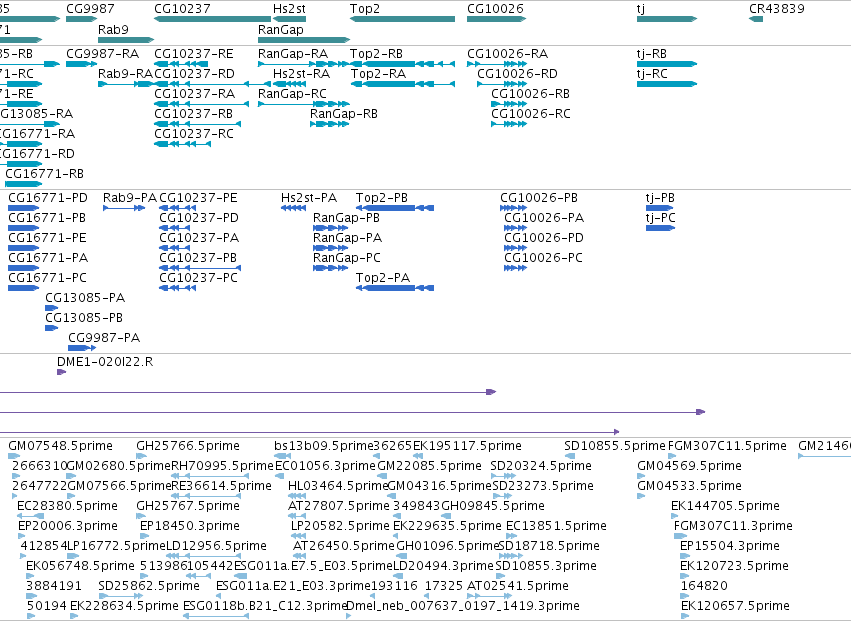Click the SD20324.5prime EST label
The height and width of the screenshot is (621, 851).
[541, 466]
